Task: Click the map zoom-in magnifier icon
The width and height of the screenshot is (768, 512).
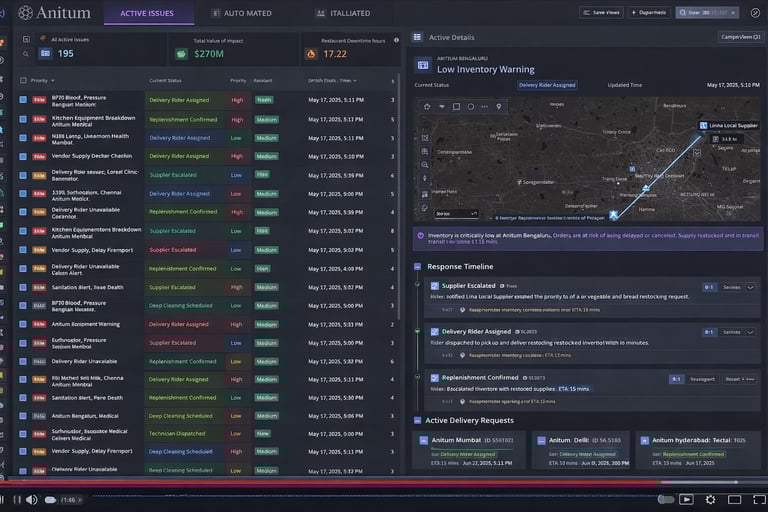Action: pos(425,152)
